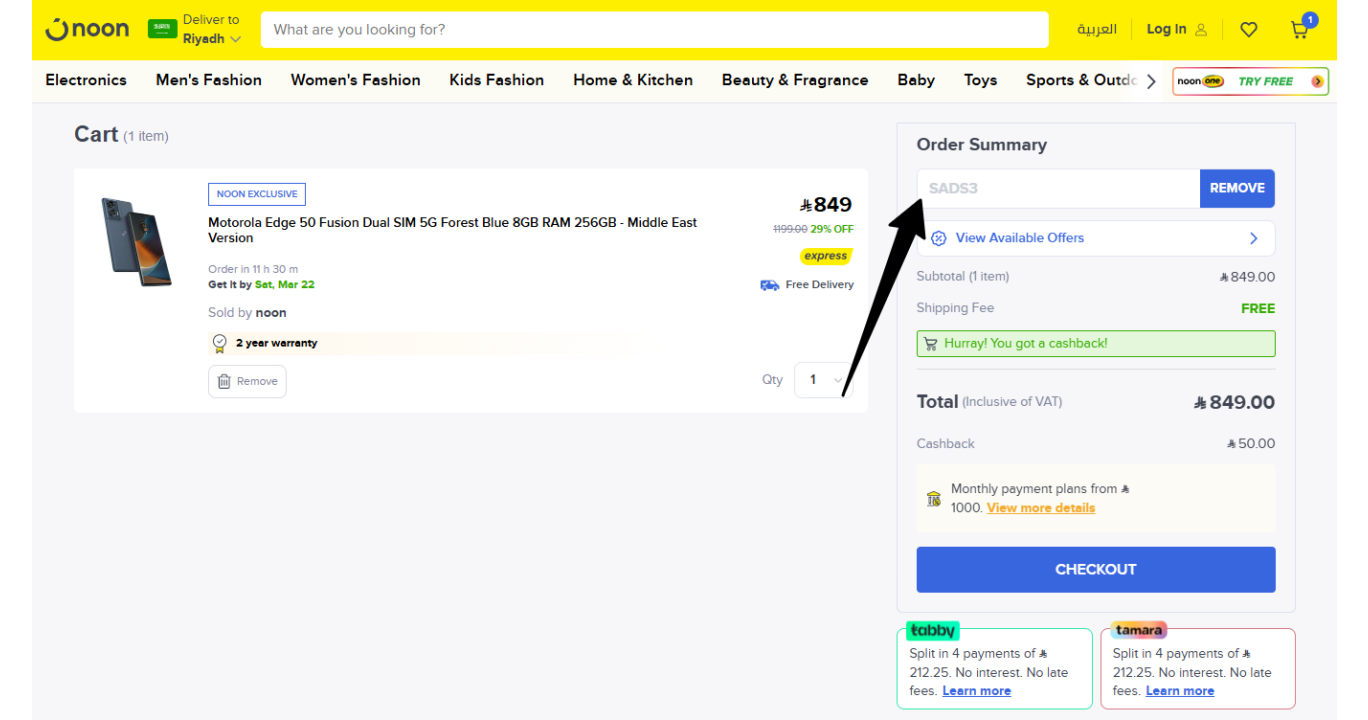This screenshot has width=1368, height=720.
Task: Open tabby Learn more link
Action: pos(976,691)
